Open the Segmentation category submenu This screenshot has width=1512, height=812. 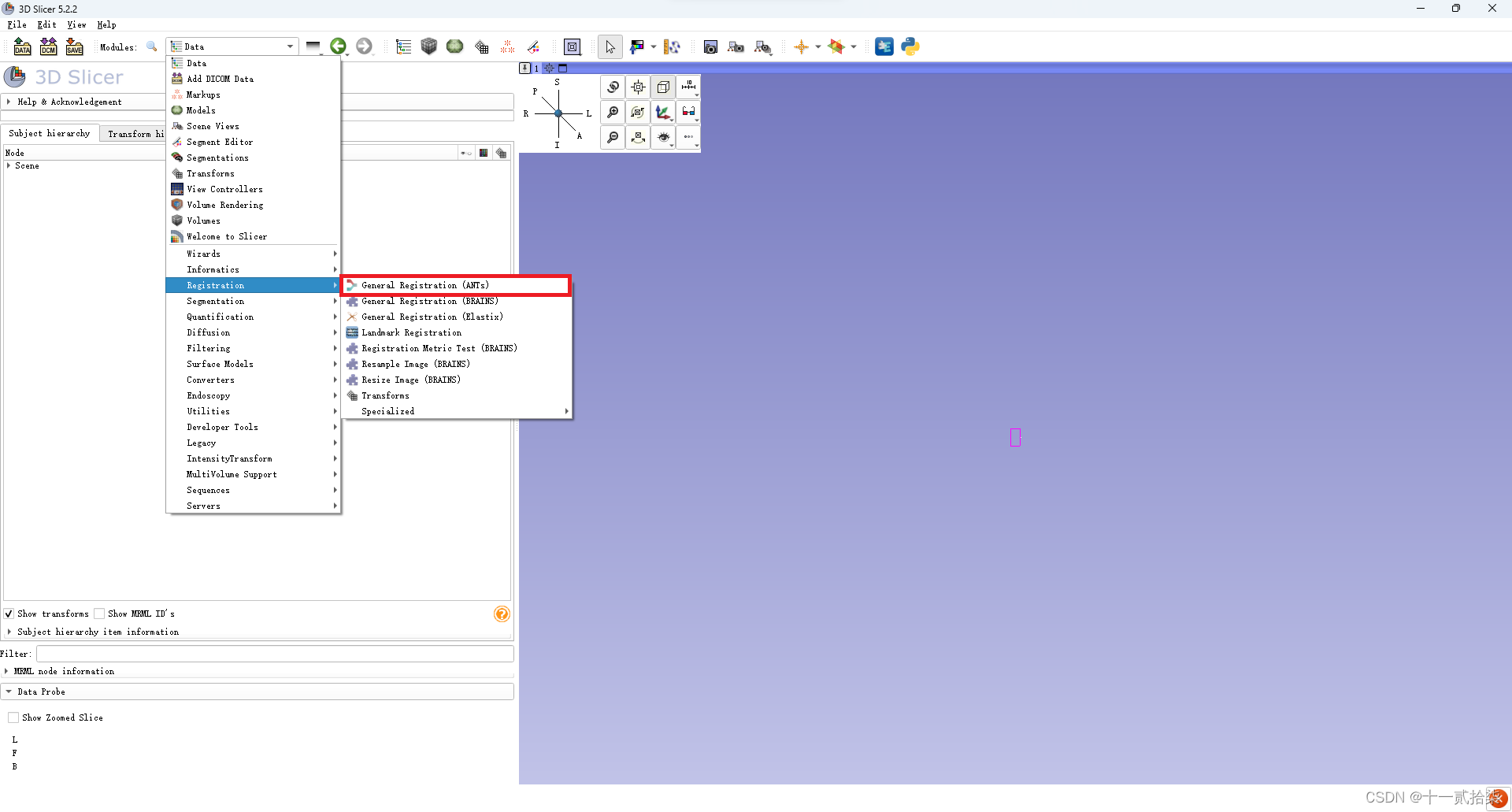[253, 301]
